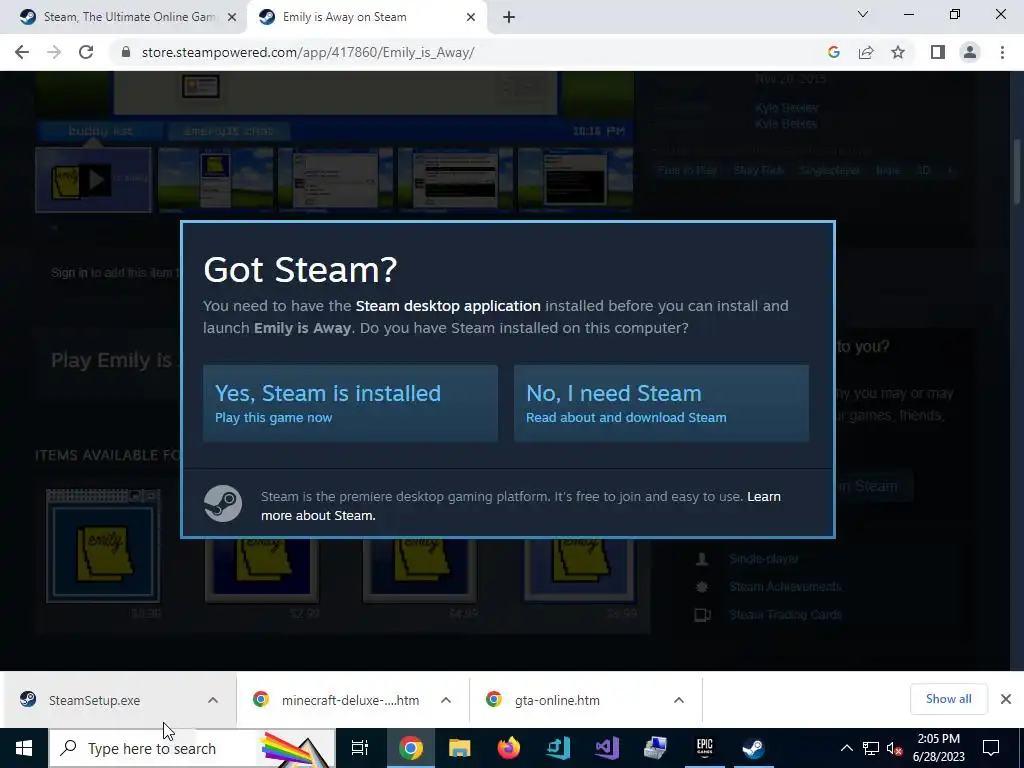The image size is (1024, 768).
Task: Focus the address bar URL
Action: (x=308, y=52)
